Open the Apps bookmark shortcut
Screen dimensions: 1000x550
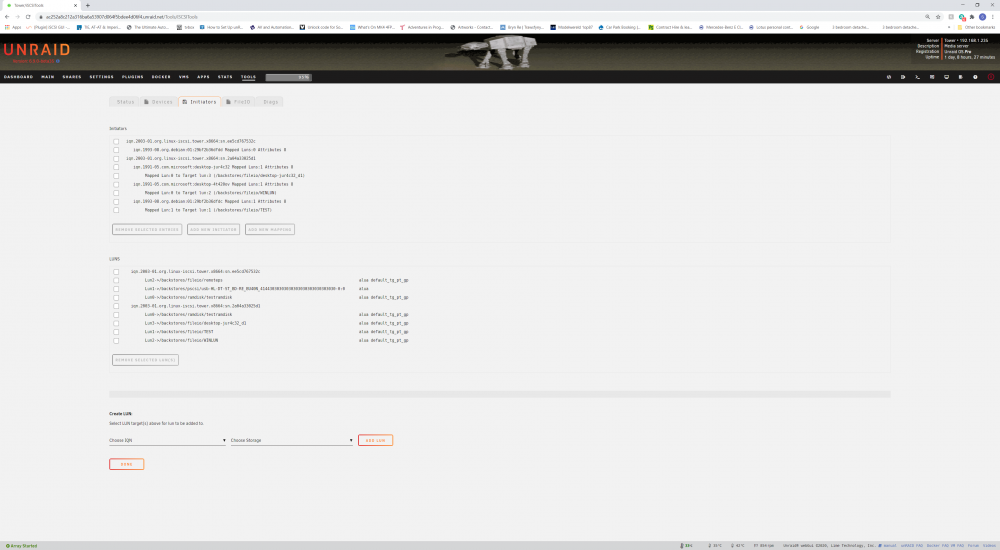point(13,27)
